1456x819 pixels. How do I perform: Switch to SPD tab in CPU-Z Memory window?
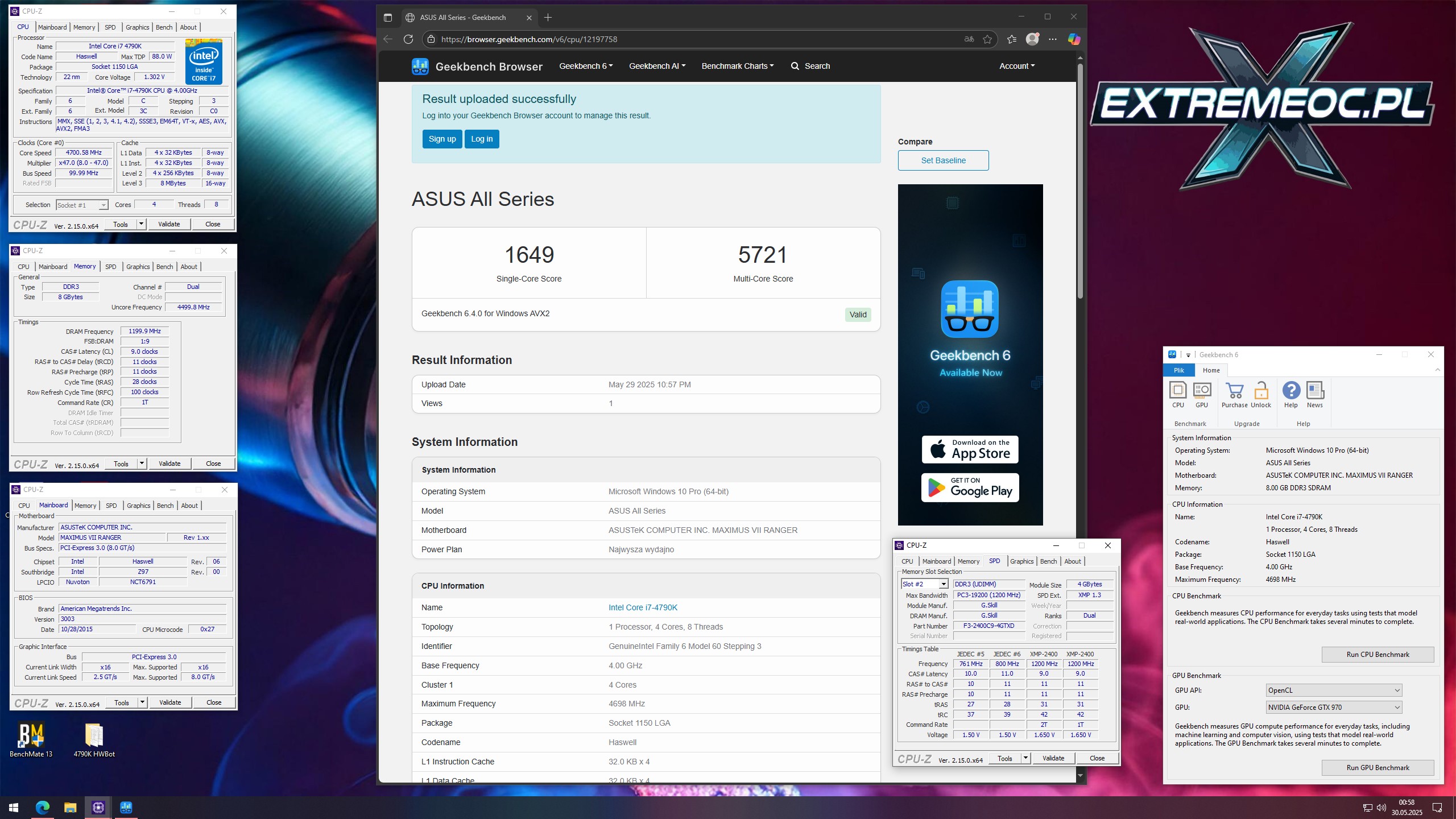111,267
